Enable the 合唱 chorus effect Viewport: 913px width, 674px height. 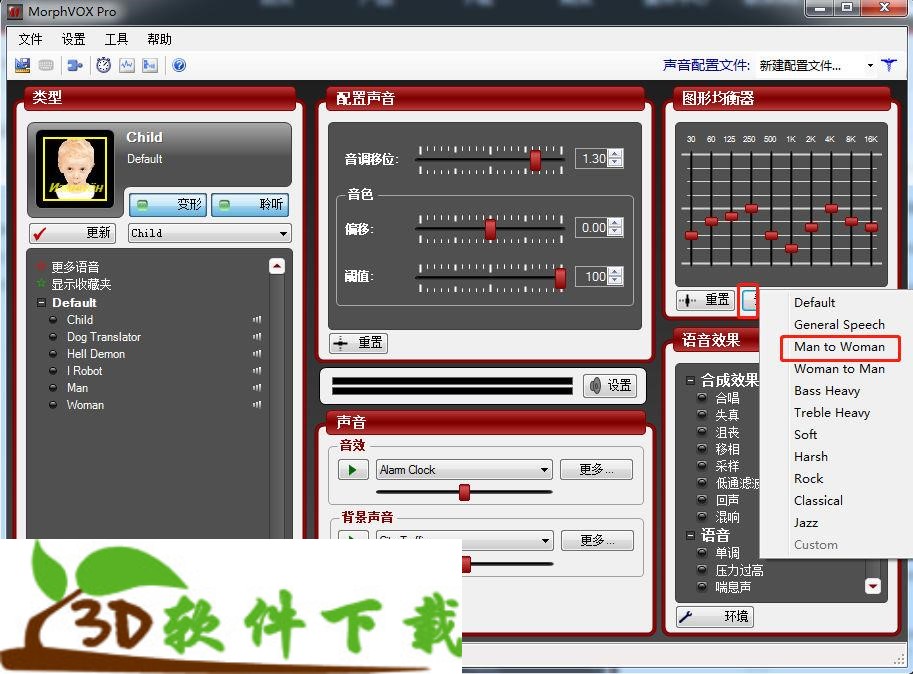[727, 398]
